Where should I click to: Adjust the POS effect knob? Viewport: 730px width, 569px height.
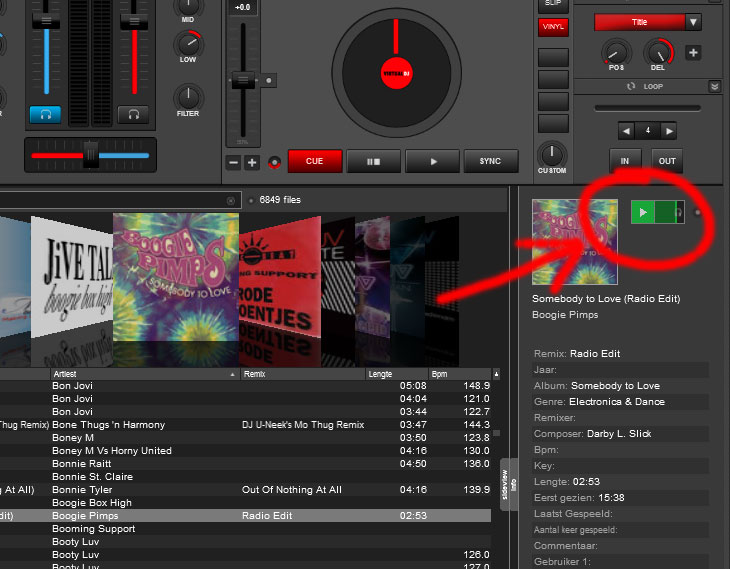click(616, 52)
